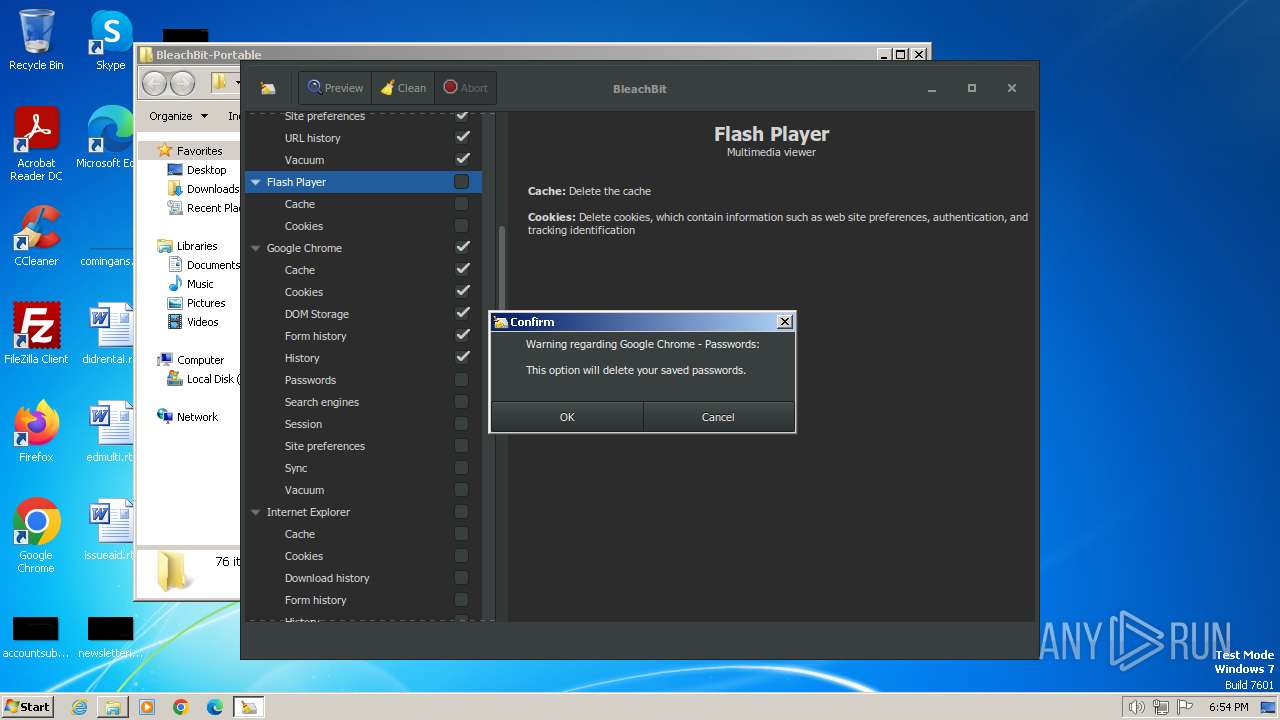
Task: Open Windows Media Player from the taskbar
Action: point(147,707)
